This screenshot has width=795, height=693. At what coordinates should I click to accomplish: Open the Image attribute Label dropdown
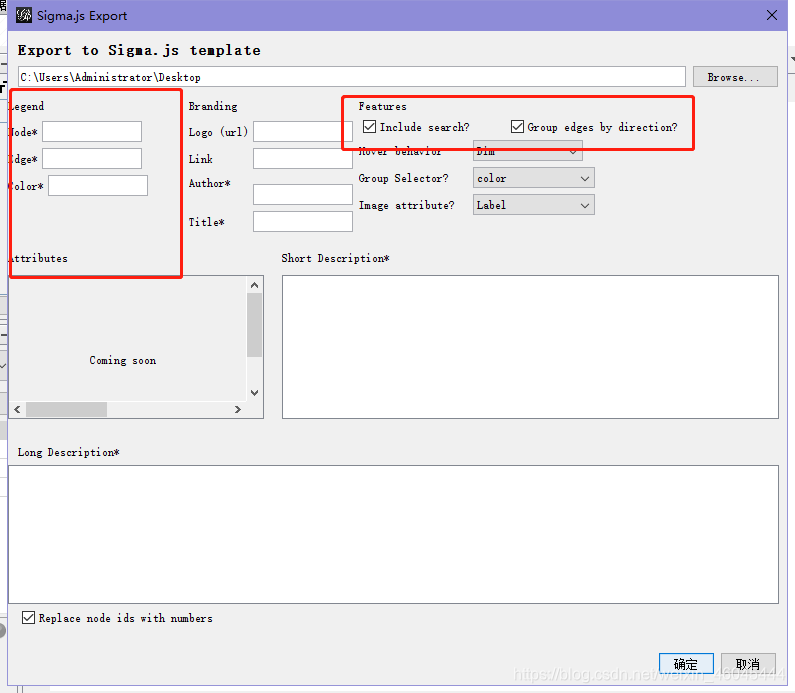click(x=534, y=205)
